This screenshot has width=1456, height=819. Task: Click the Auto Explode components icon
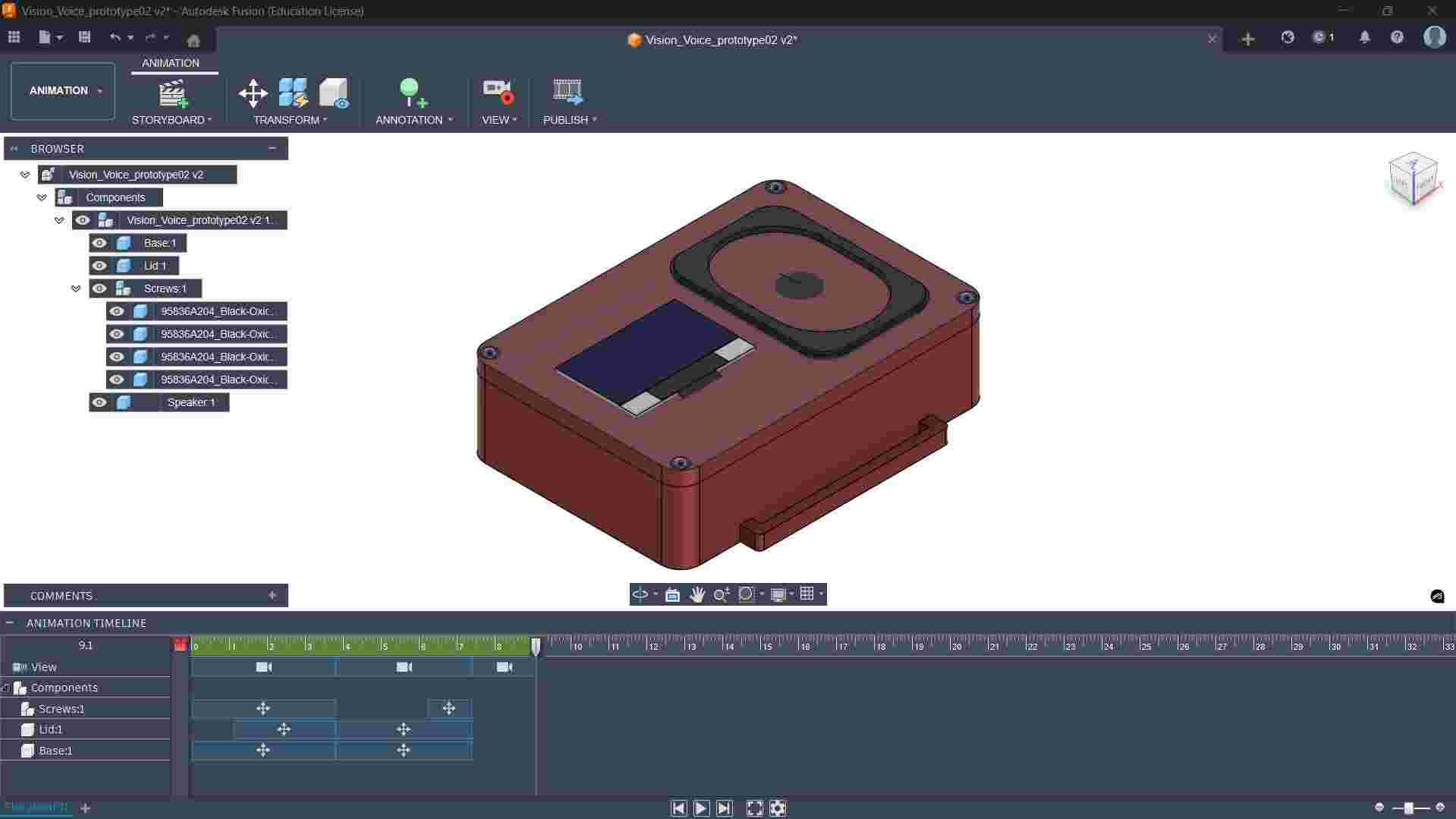(x=294, y=93)
